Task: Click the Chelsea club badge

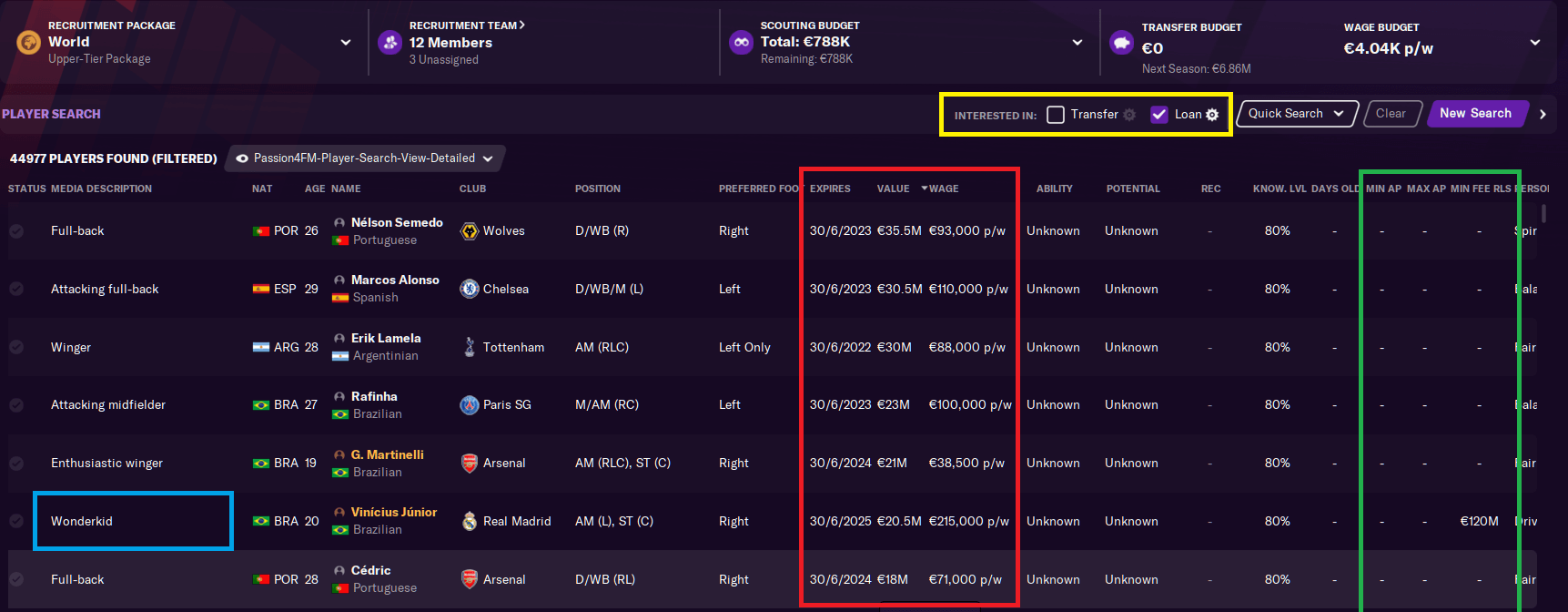Action: tap(470, 289)
